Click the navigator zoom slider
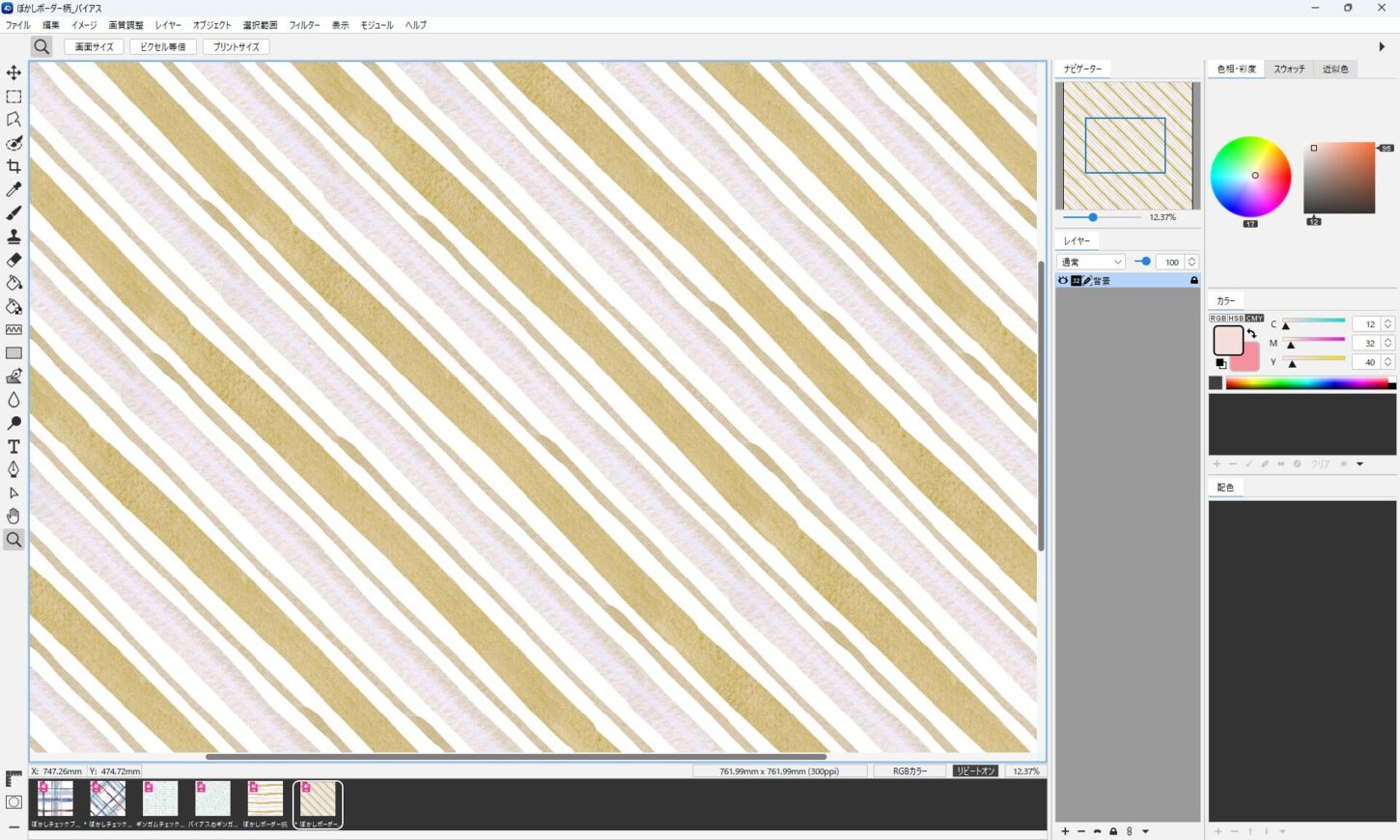1400x840 pixels. click(x=1102, y=217)
